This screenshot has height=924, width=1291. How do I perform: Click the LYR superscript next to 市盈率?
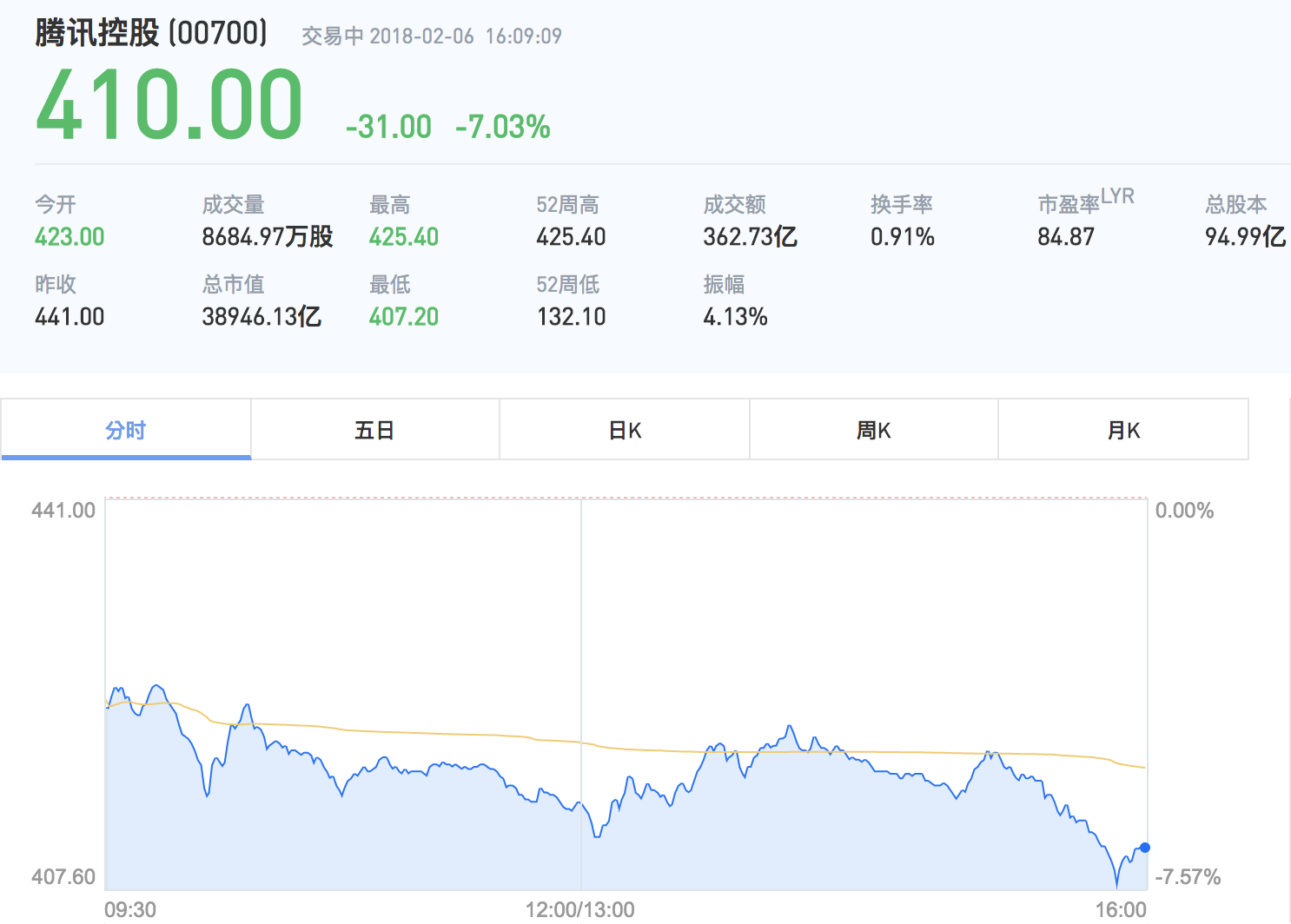[1118, 196]
